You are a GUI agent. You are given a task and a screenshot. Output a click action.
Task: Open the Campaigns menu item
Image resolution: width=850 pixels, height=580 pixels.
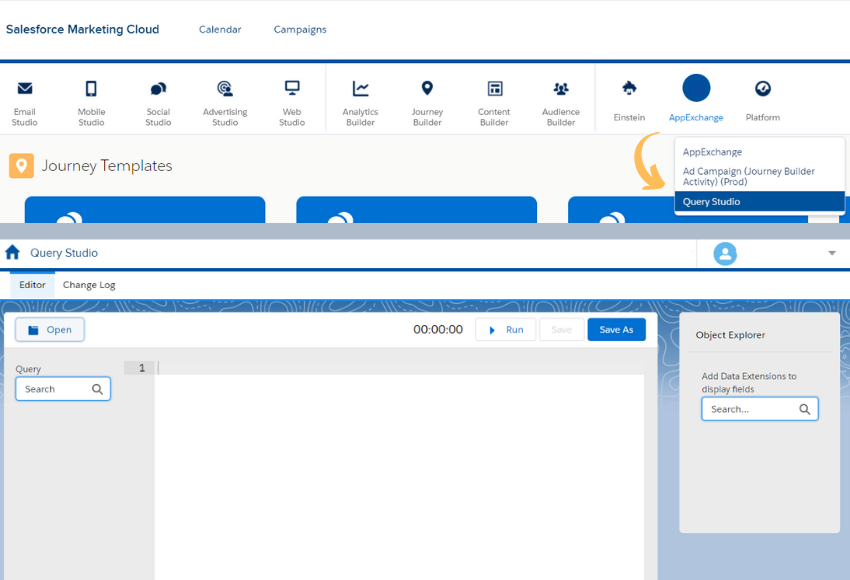pos(300,29)
